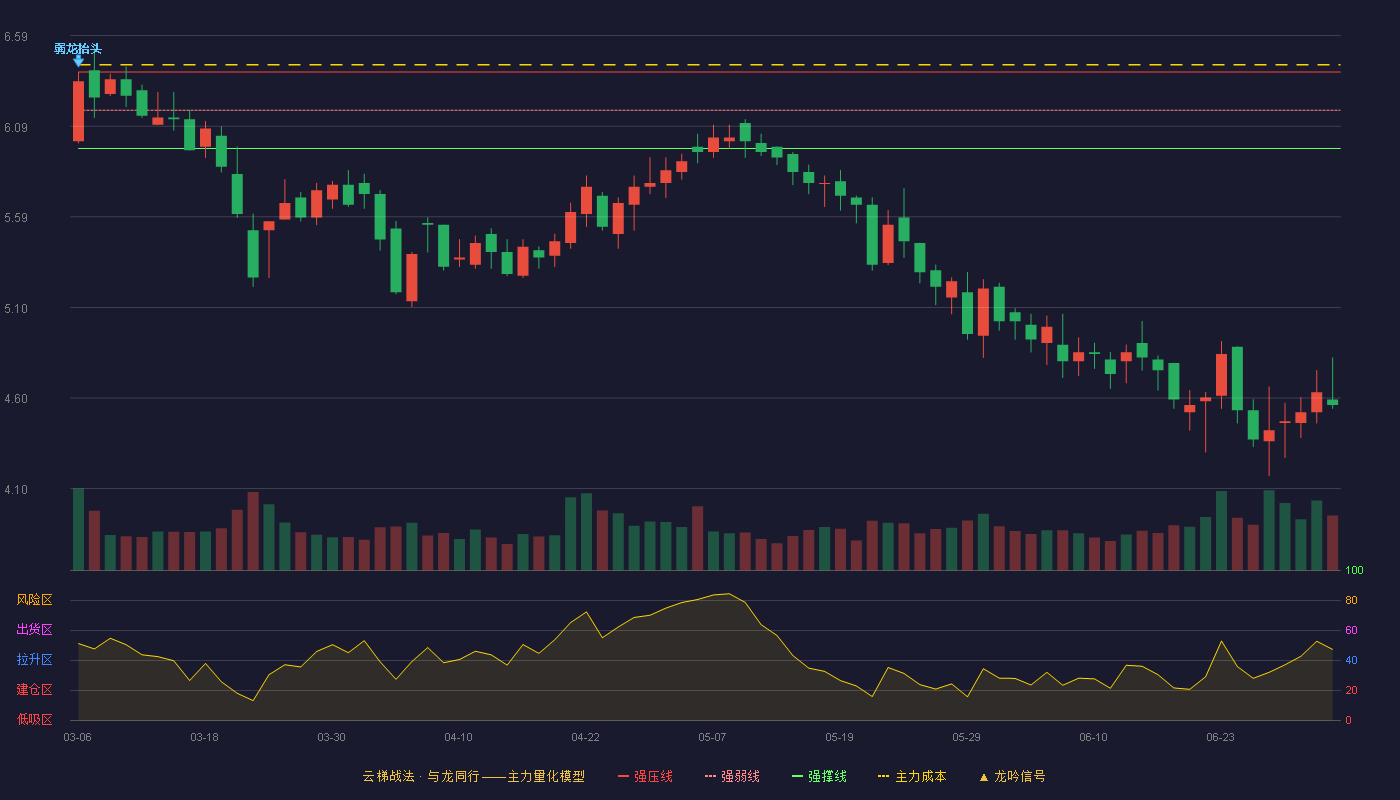
Task: Click the red 0 indicator scale label
Action: click(x=1348, y=720)
